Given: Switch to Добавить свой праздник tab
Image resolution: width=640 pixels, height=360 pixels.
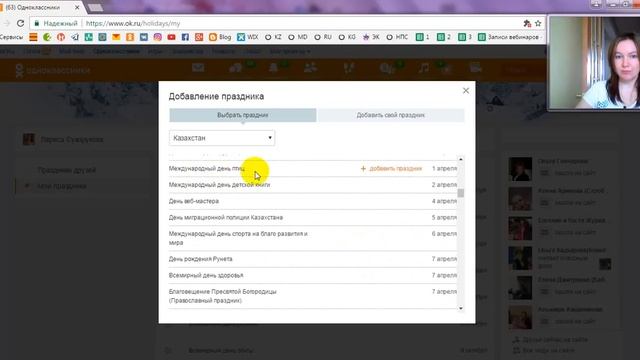Looking at the screenshot, I should click(x=391, y=115).
